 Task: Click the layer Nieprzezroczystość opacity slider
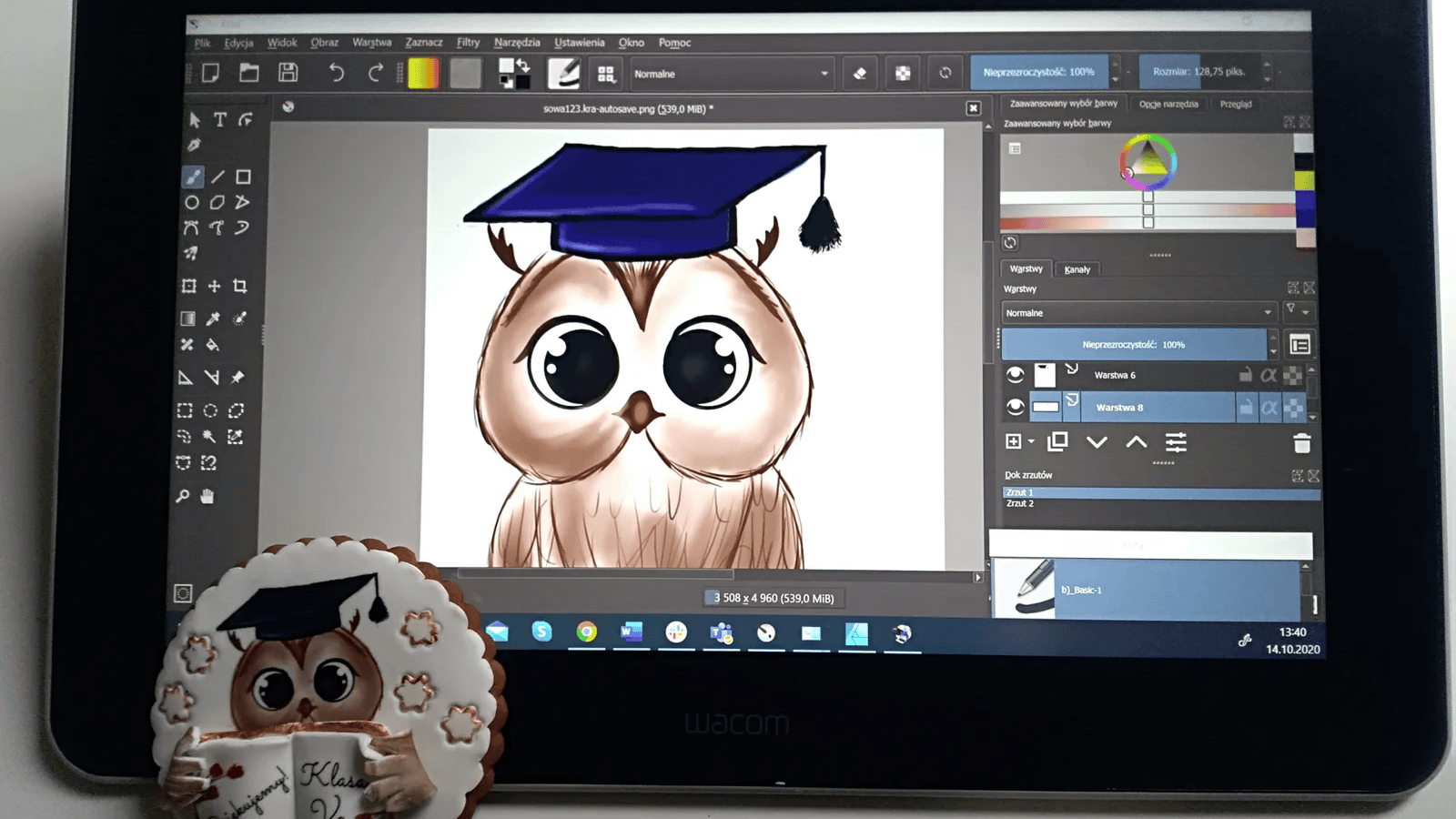tap(1133, 345)
